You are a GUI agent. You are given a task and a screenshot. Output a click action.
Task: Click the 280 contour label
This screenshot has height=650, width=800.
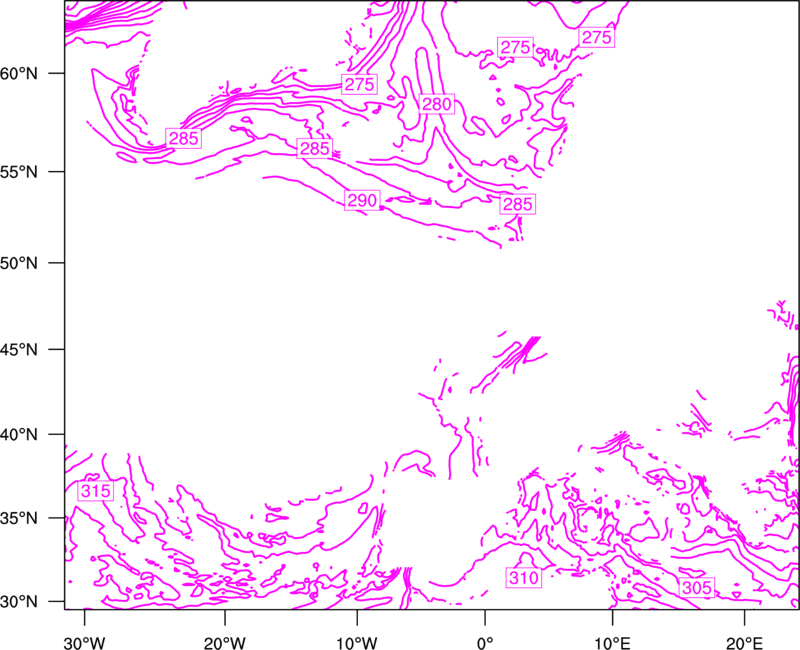437,104
